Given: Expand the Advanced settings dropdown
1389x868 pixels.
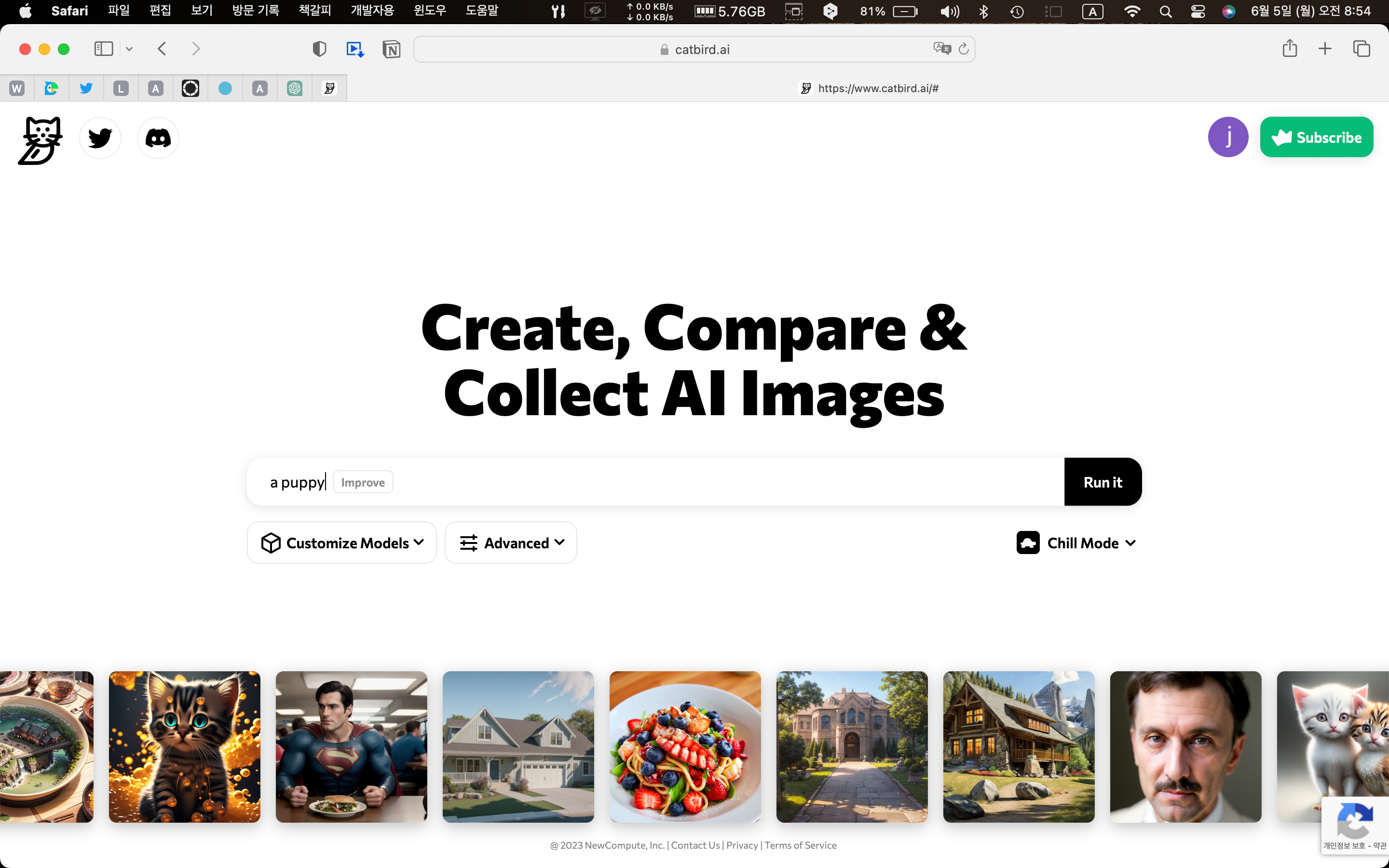Looking at the screenshot, I should [511, 542].
